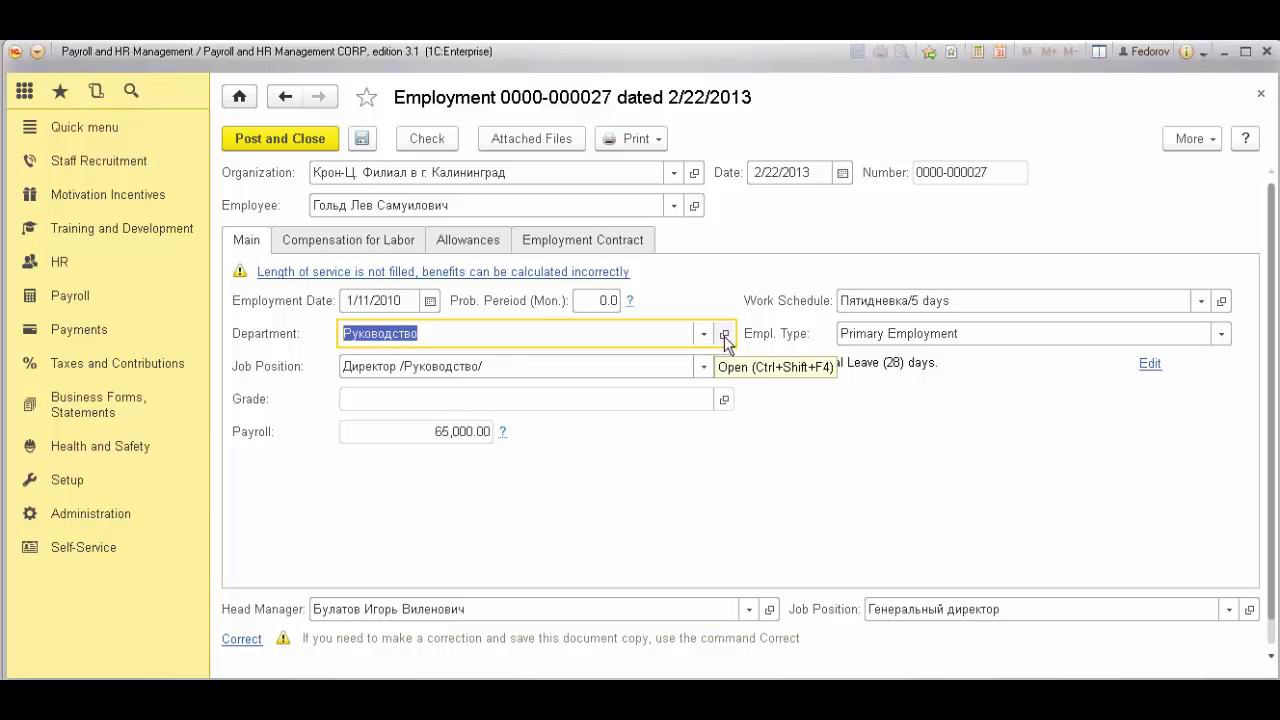Show help for the Payroll amount

(x=503, y=432)
